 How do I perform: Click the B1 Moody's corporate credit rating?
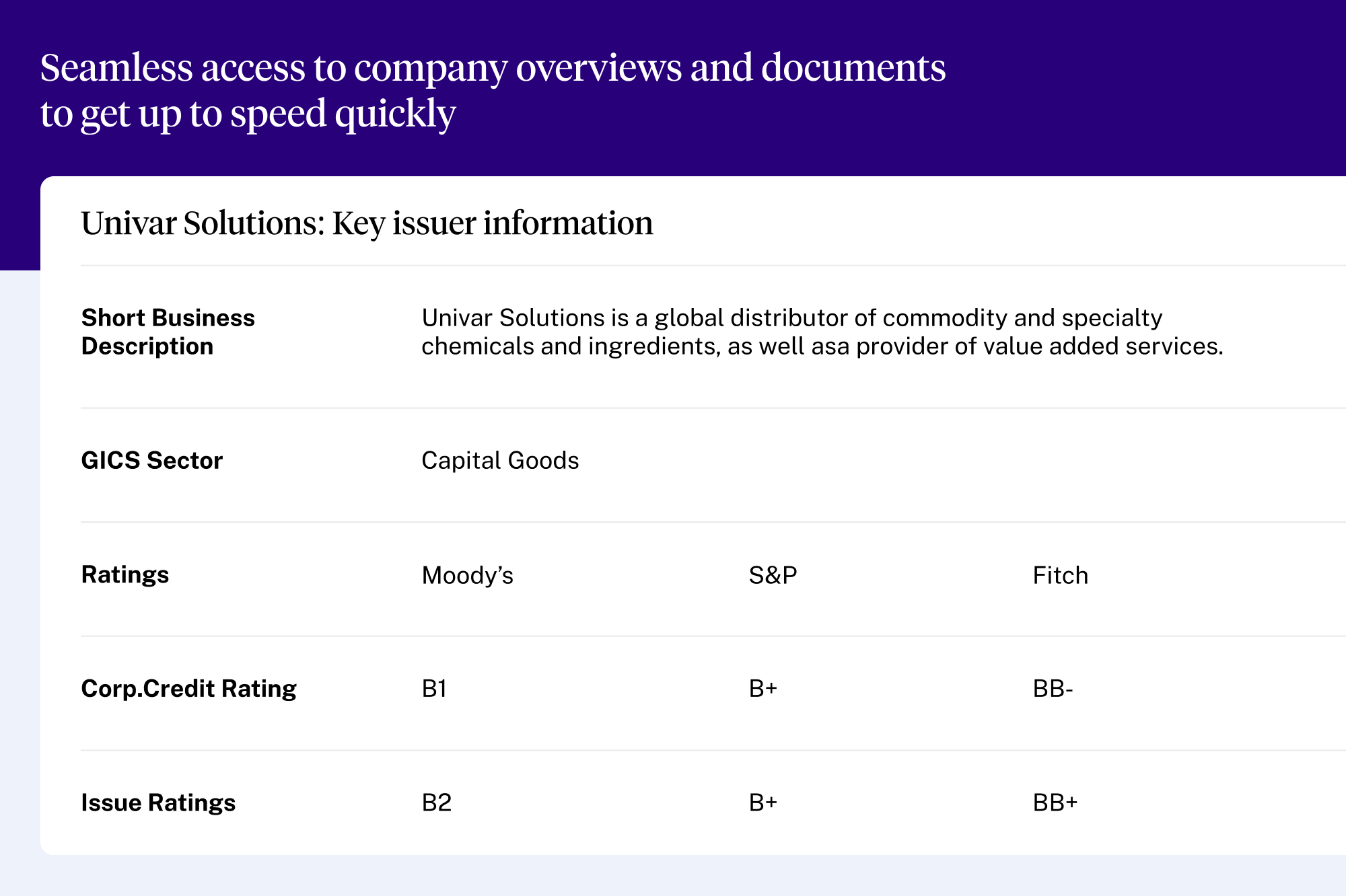click(434, 689)
